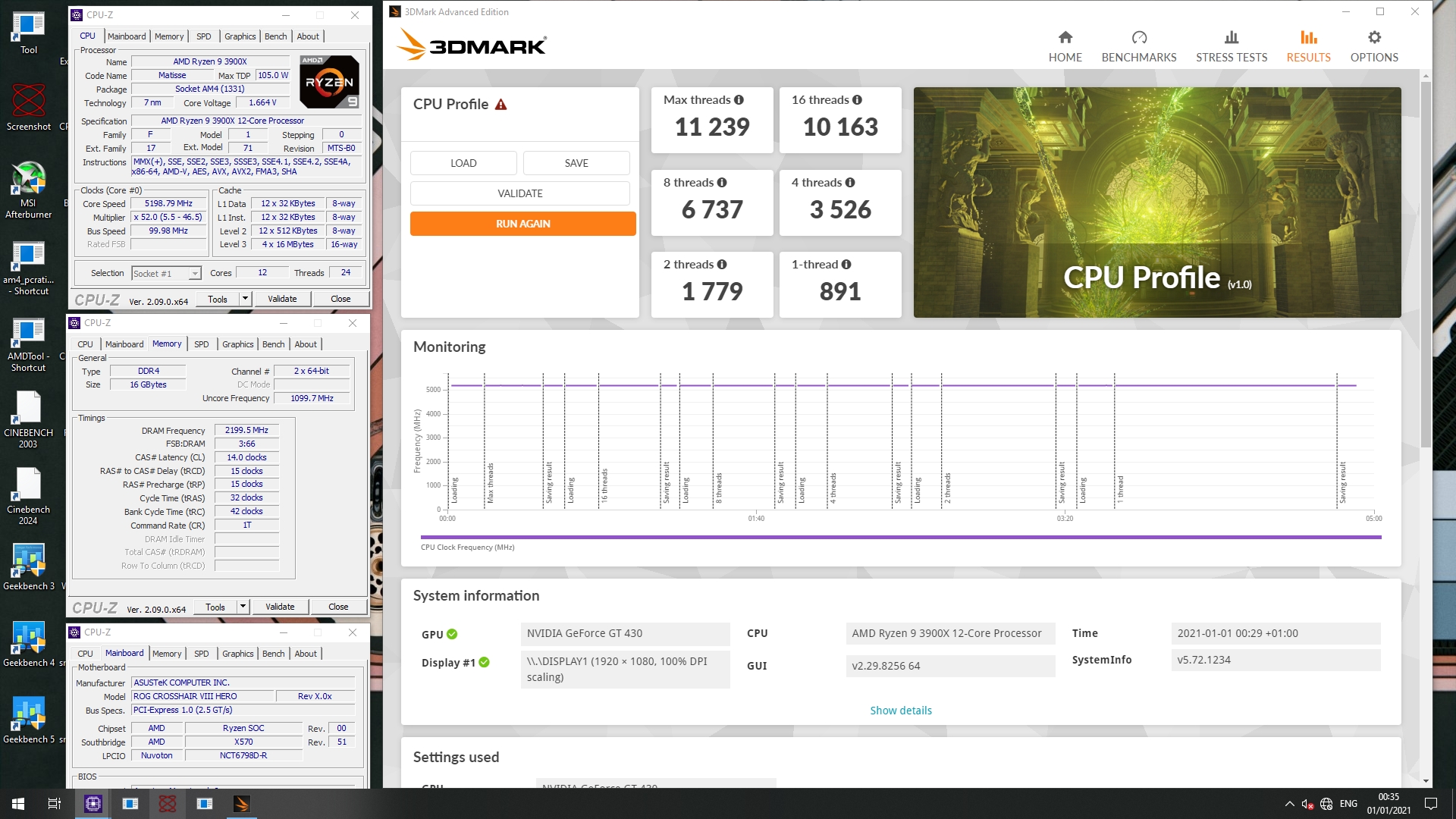Click the orange RUN AGAIN button

point(523,224)
